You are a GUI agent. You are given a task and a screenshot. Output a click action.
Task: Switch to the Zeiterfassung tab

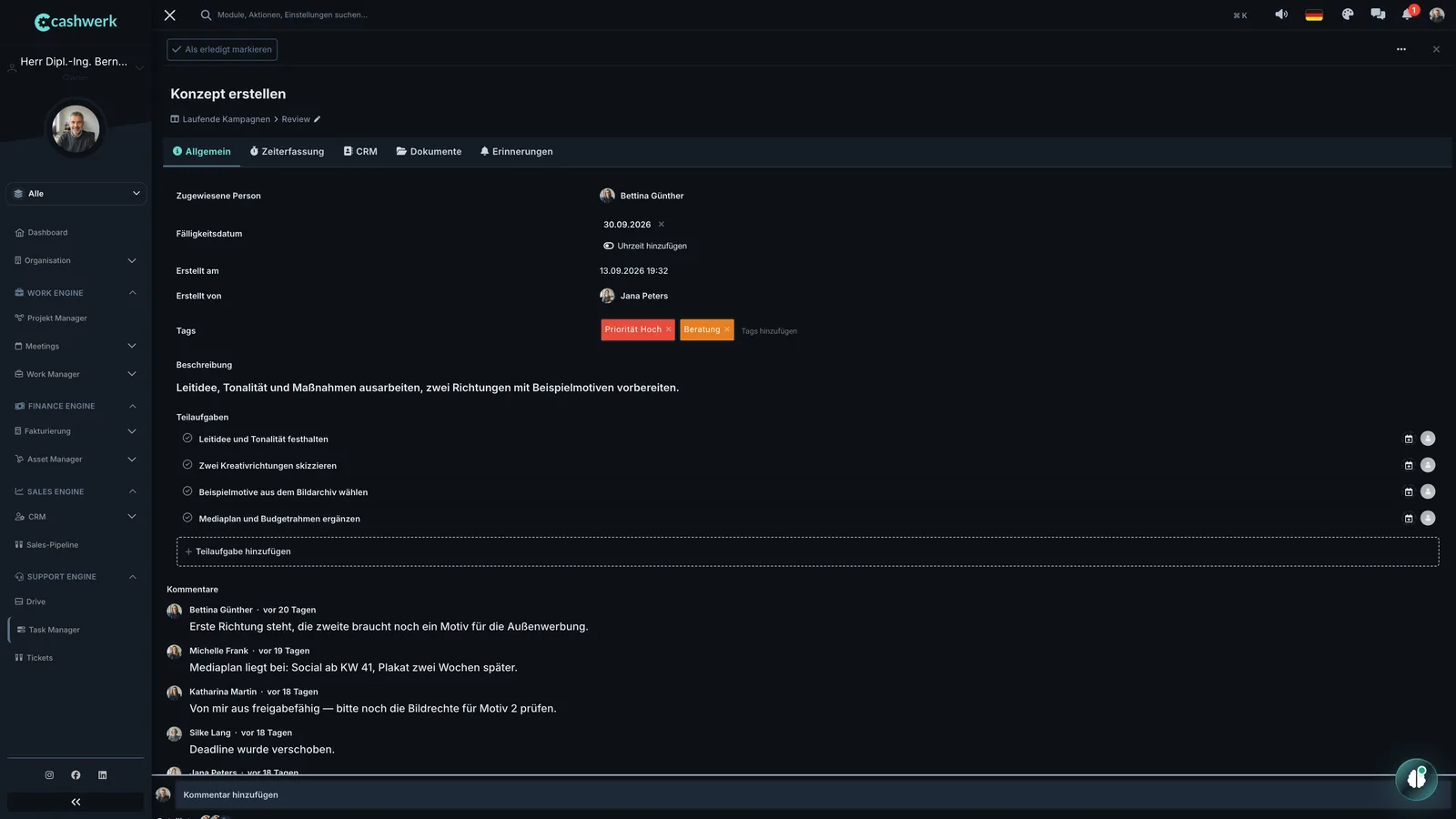(287, 152)
